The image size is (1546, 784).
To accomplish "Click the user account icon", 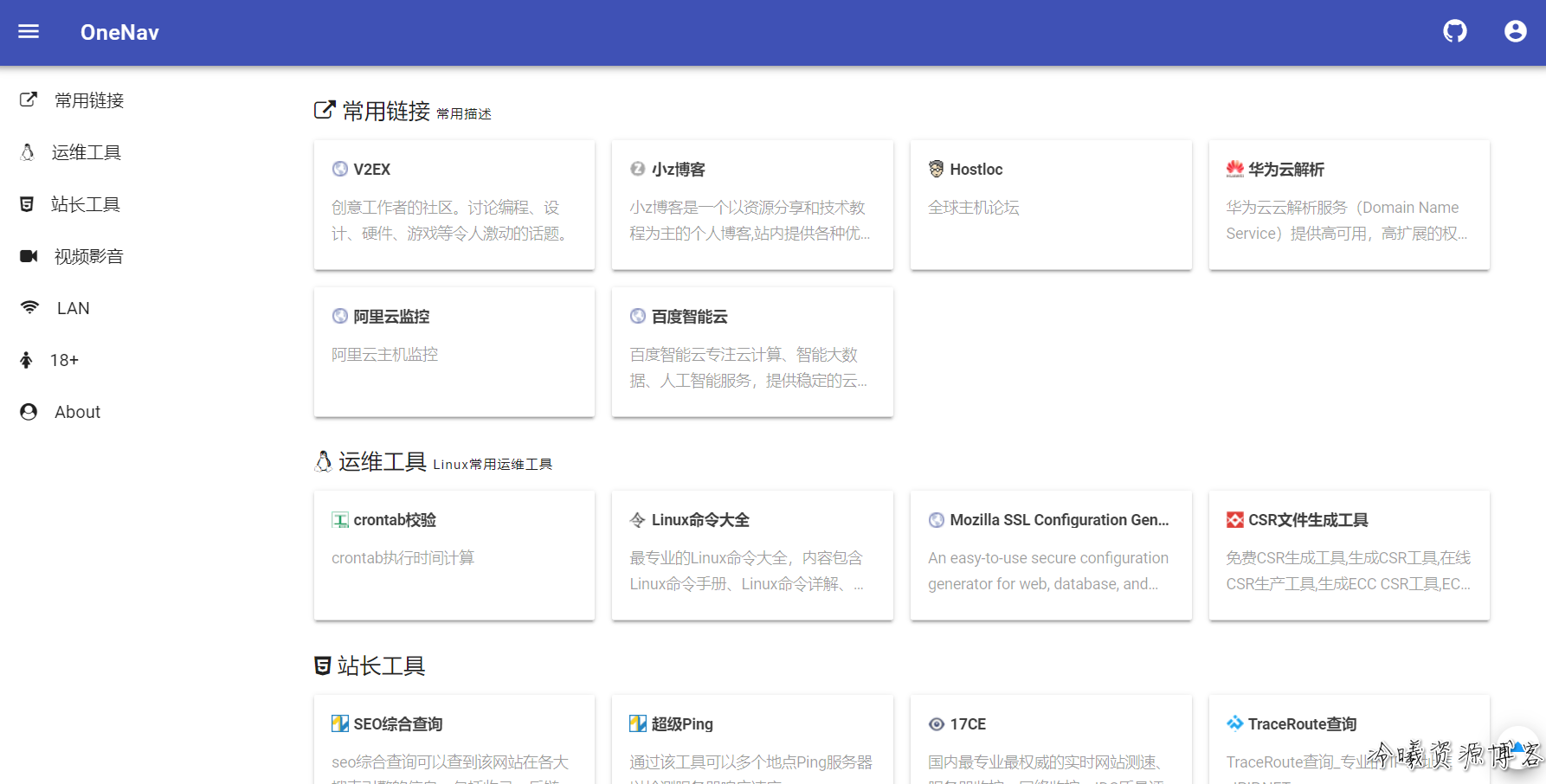I will 1516,32.
